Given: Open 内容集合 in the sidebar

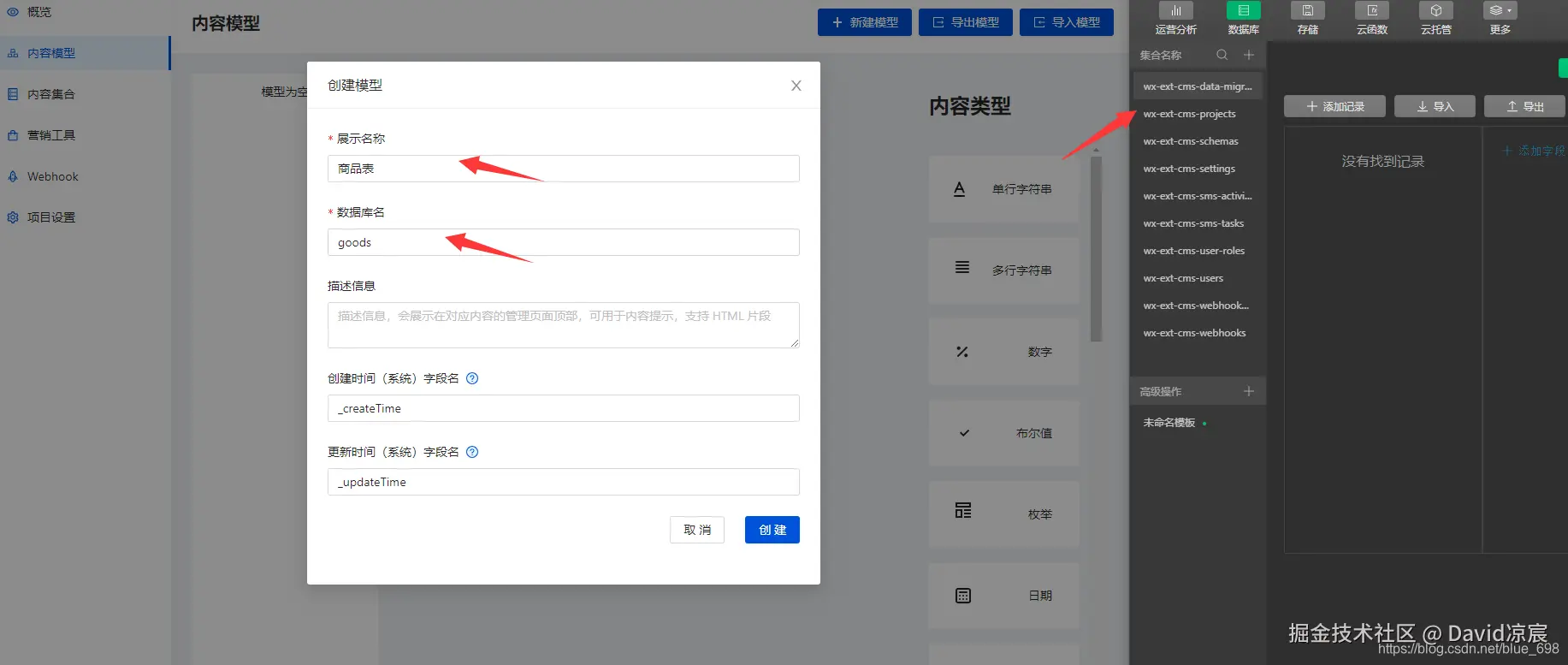Looking at the screenshot, I should click(x=51, y=94).
